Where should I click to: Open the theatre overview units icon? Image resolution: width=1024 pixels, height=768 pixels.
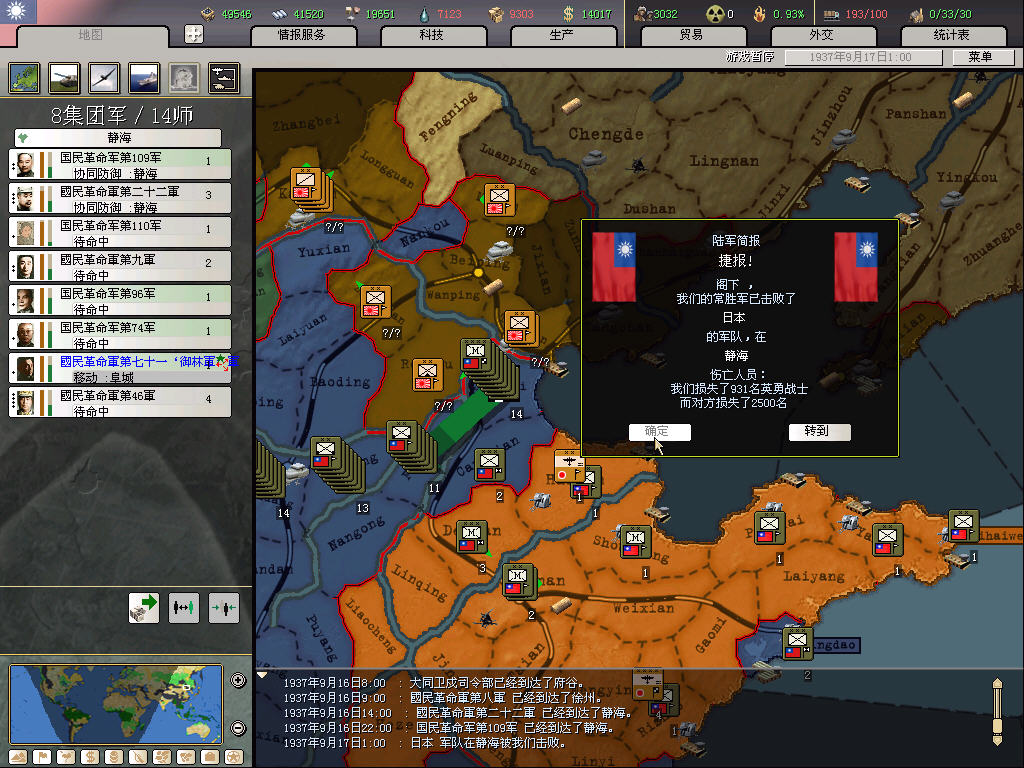(x=224, y=78)
